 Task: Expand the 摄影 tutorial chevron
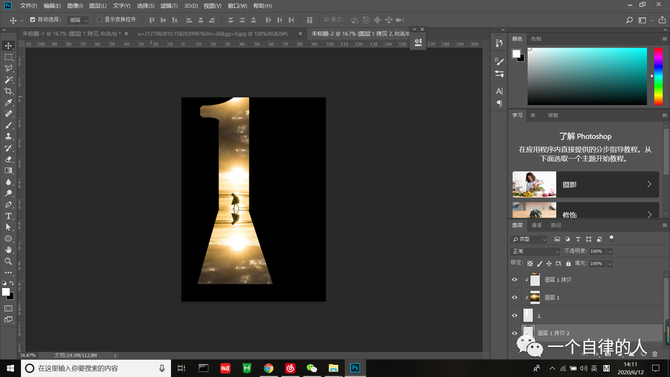(x=649, y=184)
